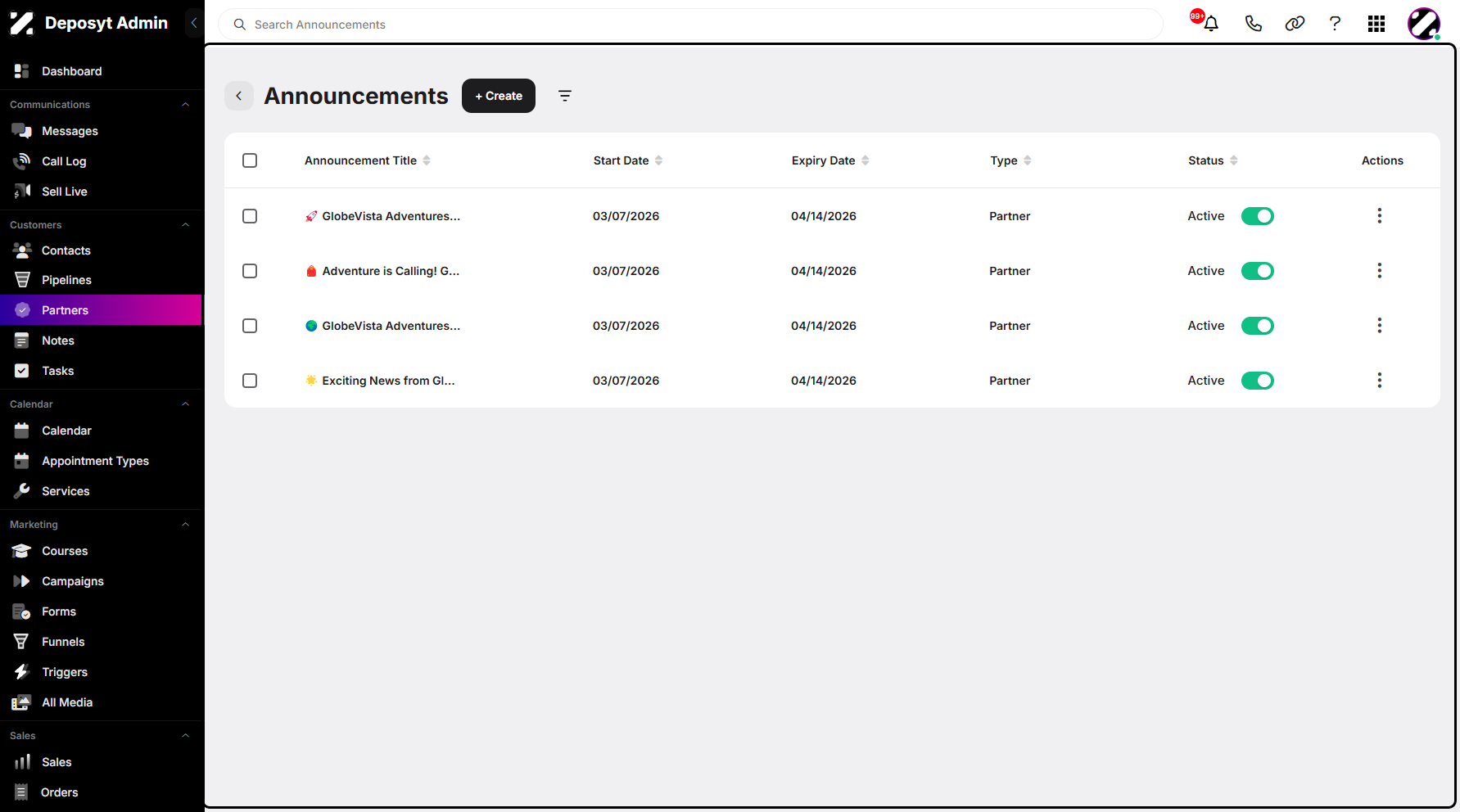1460x812 pixels.
Task: Open the apps grid launcher
Action: pos(1376,24)
